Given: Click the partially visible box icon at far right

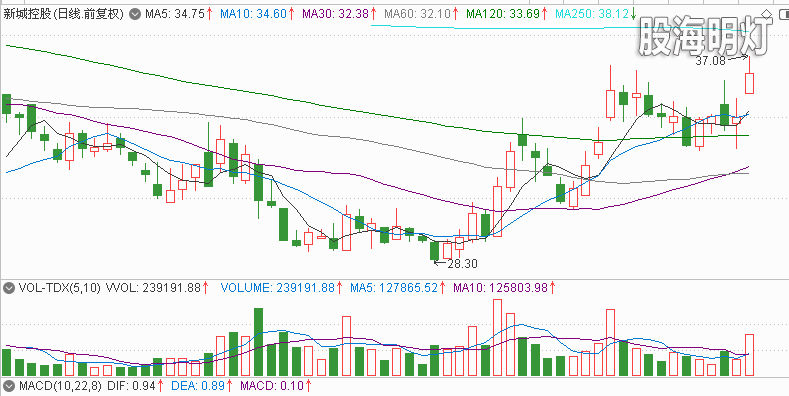Looking at the screenshot, I should click(x=783, y=14).
